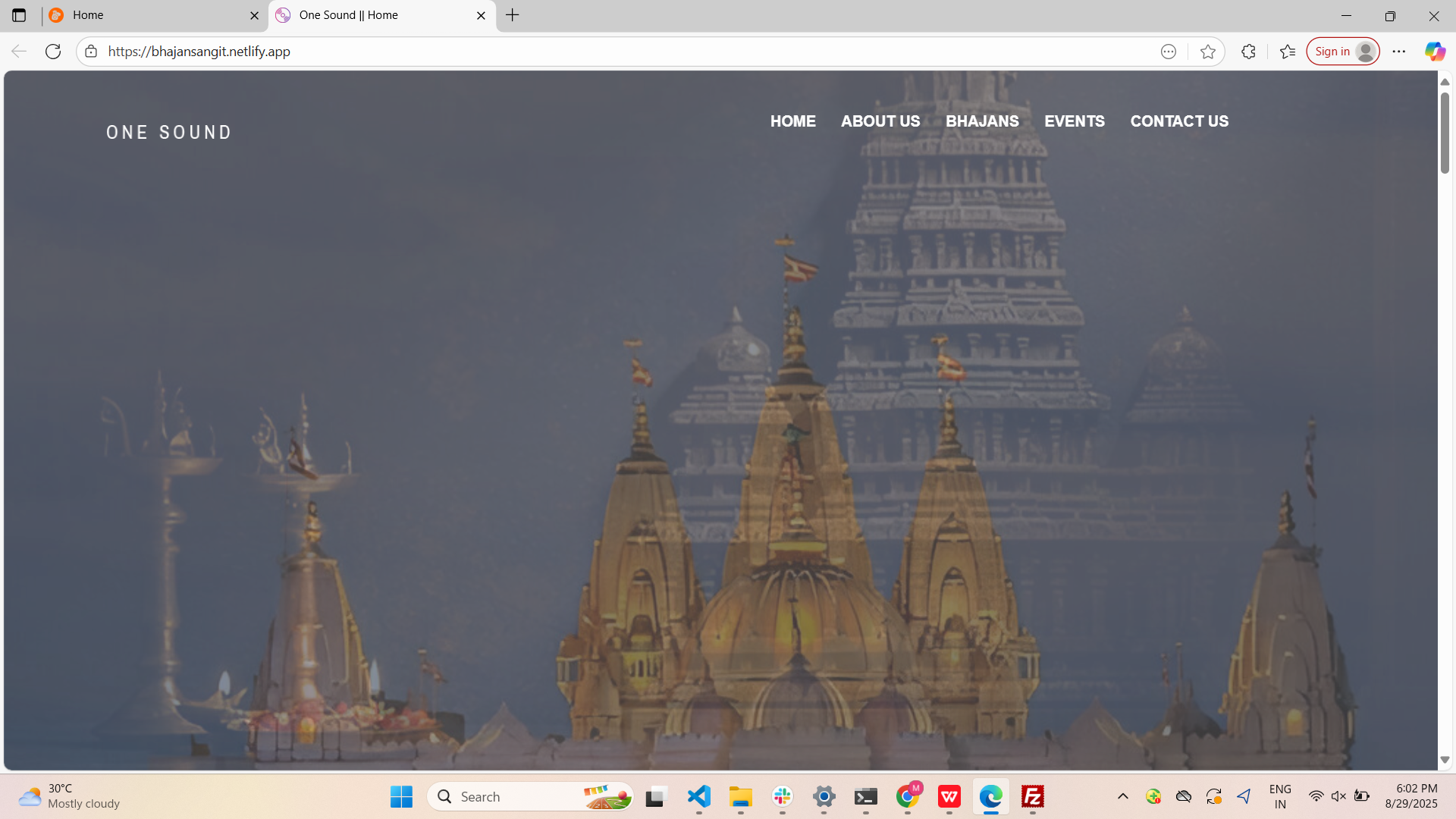Open the tab actions menu icon
1456x819 pixels.
point(19,15)
